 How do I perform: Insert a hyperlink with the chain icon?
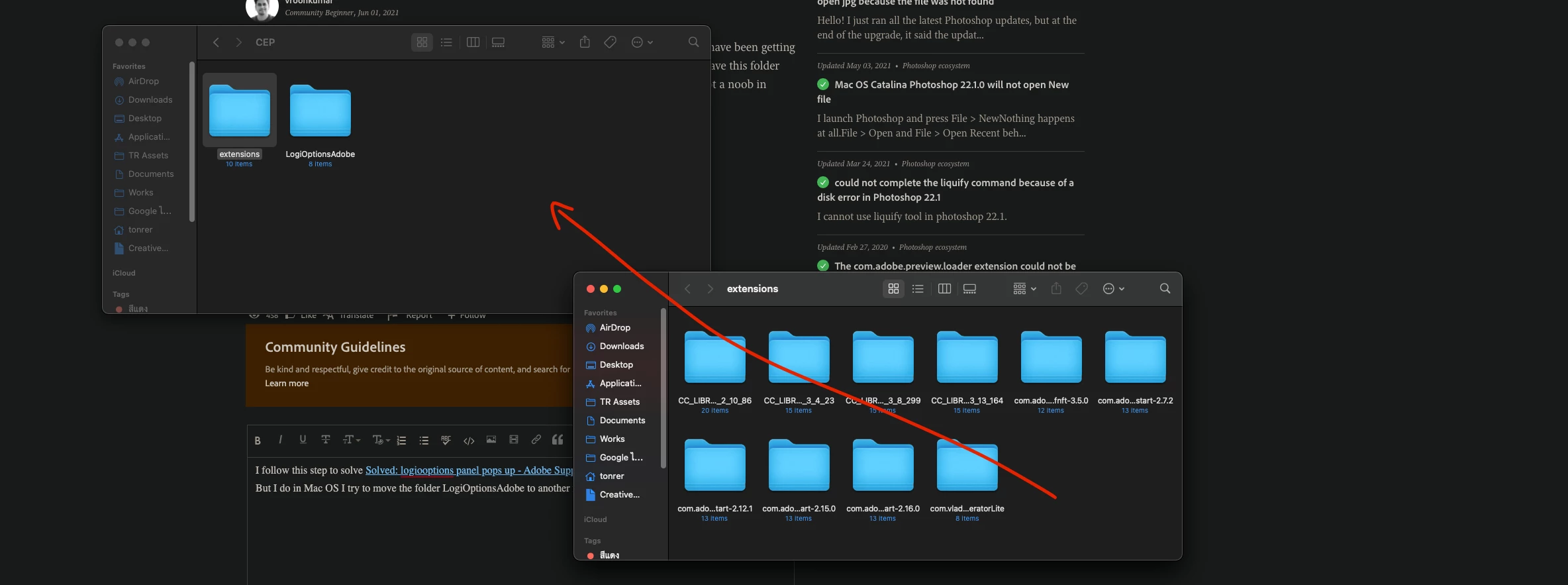536,439
